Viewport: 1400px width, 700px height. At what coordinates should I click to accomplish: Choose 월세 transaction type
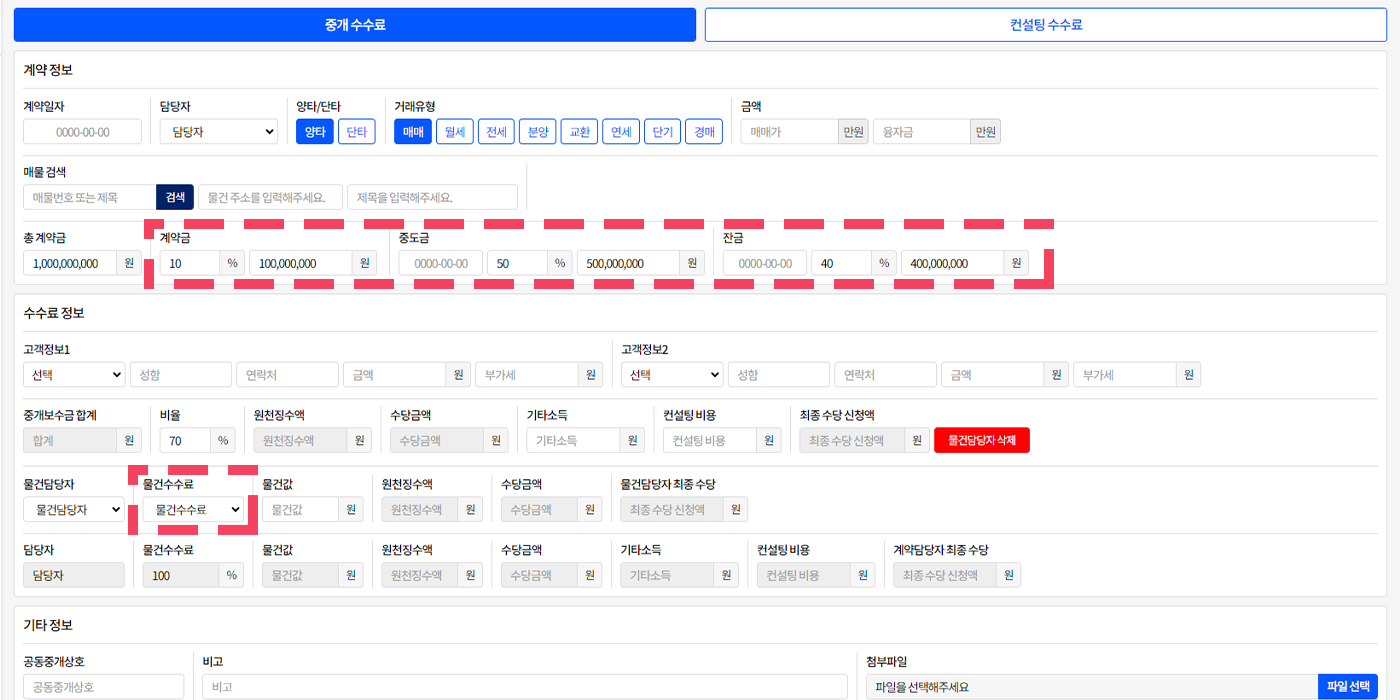point(455,132)
